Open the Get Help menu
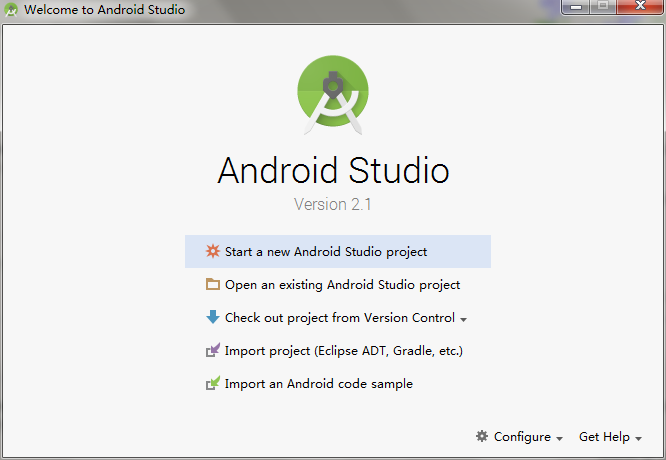 point(610,437)
